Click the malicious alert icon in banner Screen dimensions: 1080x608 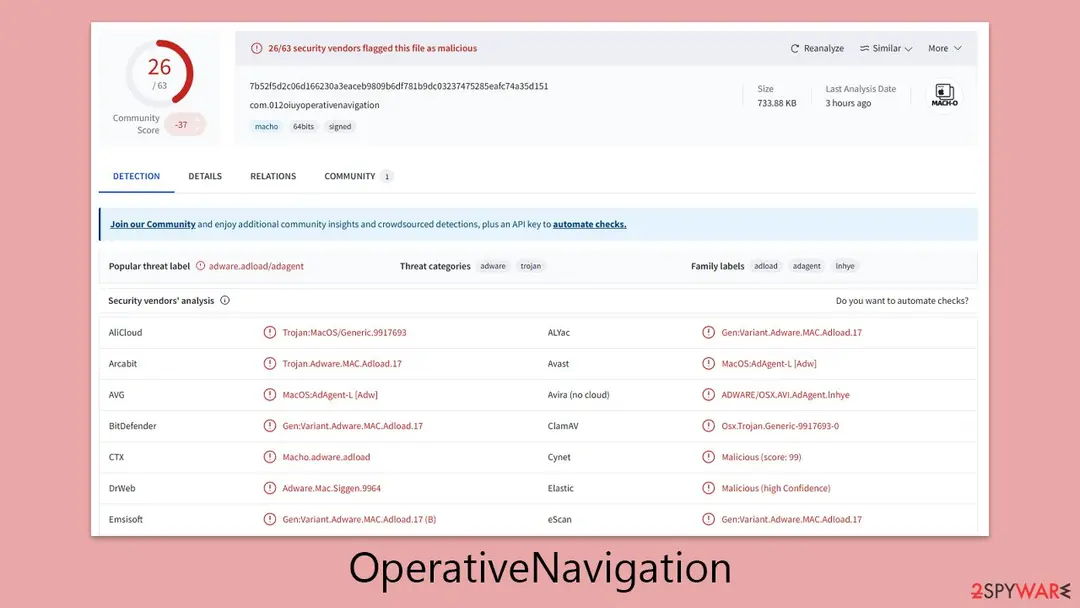256,48
